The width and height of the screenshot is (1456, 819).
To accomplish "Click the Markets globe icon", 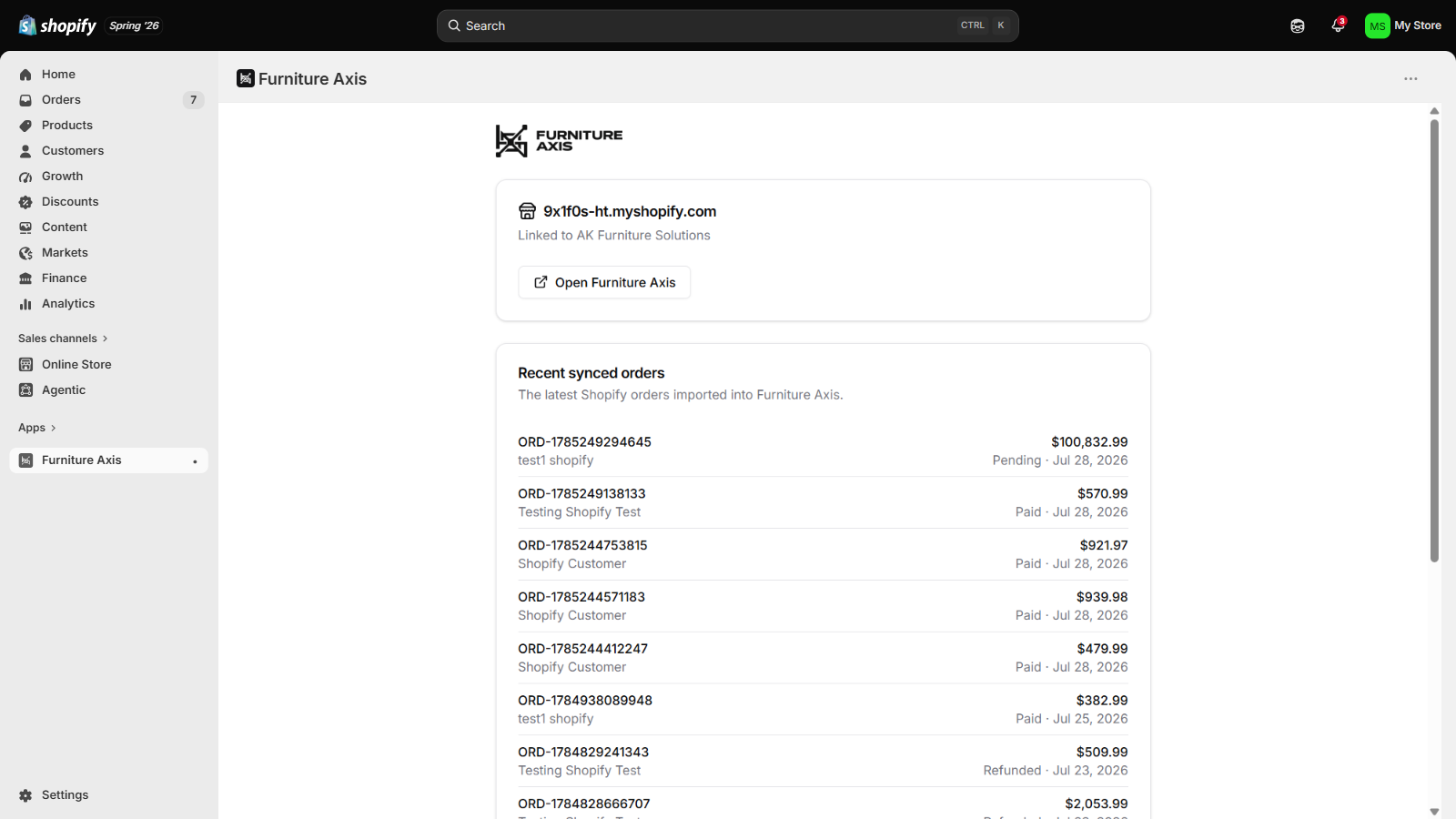I will (x=25, y=253).
